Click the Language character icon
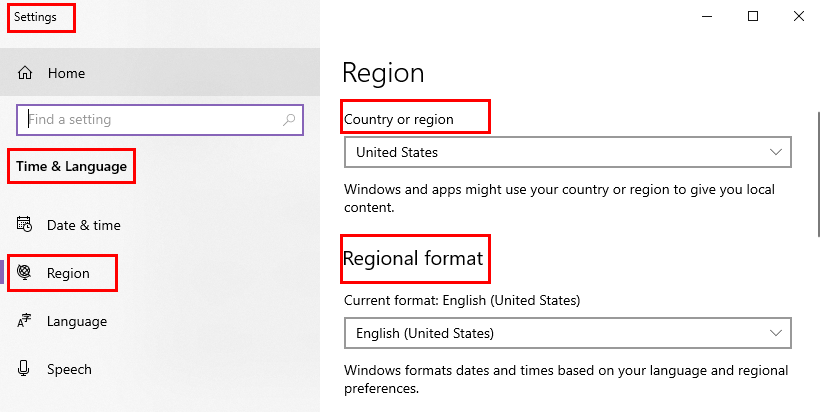 click(24, 321)
